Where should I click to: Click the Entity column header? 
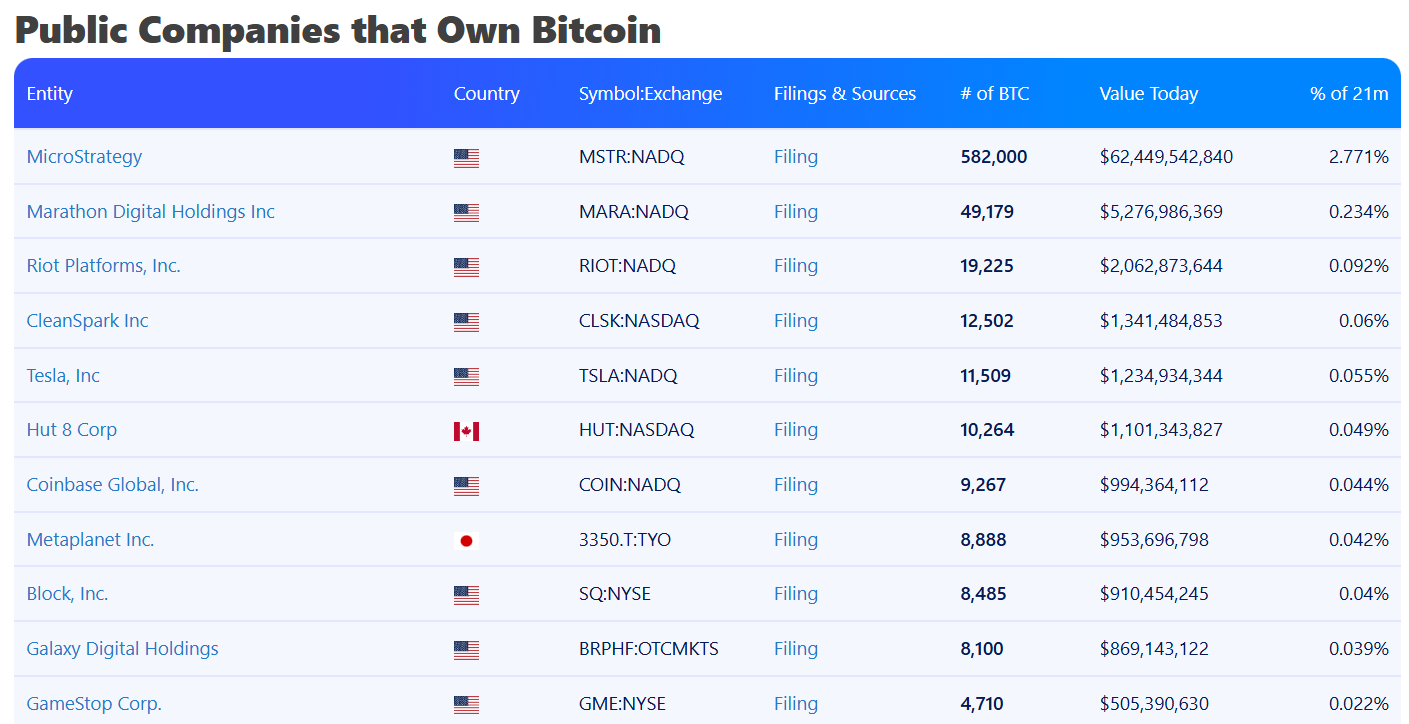click(x=50, y=94)
